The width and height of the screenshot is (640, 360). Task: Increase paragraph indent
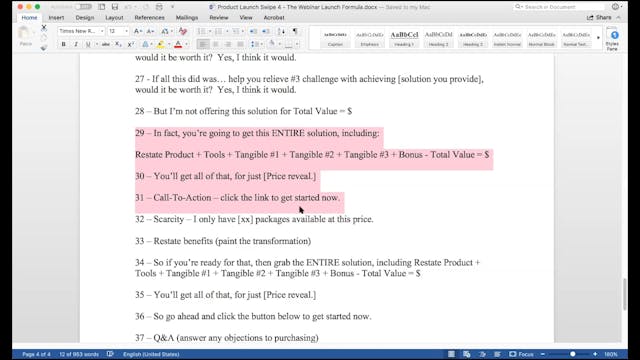tap(266, 31)
